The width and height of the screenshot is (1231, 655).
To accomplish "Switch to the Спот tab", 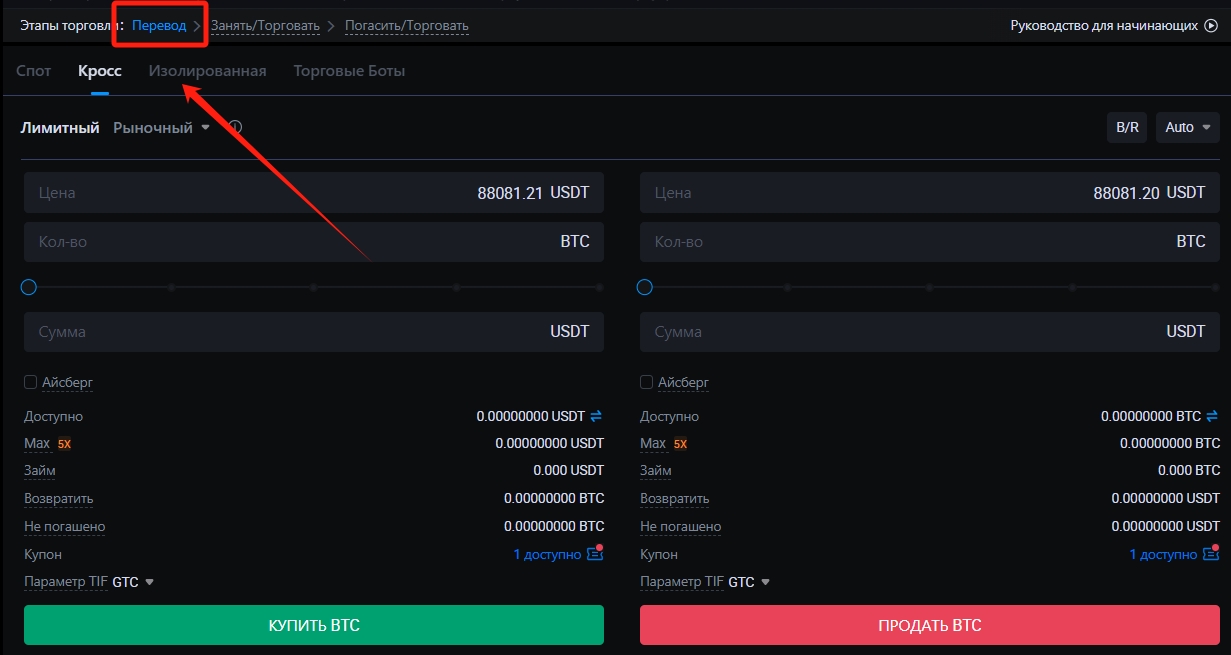I will pos(34,71).
